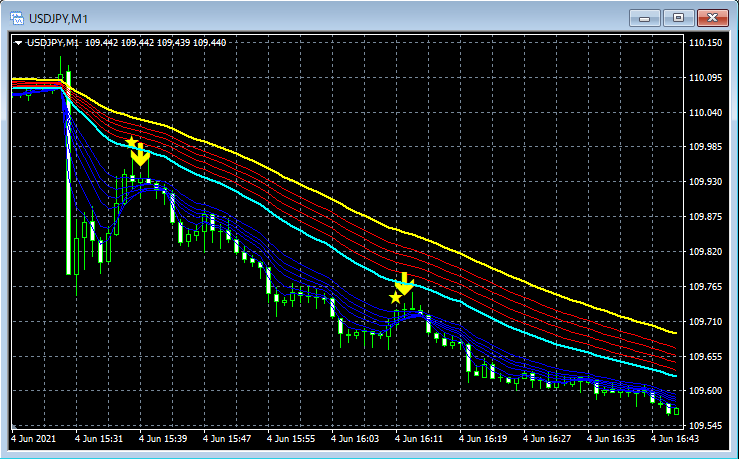Screen dimensions: 739x459
Task: Select the yellow down arrow near 16:11
Action: 404,283
